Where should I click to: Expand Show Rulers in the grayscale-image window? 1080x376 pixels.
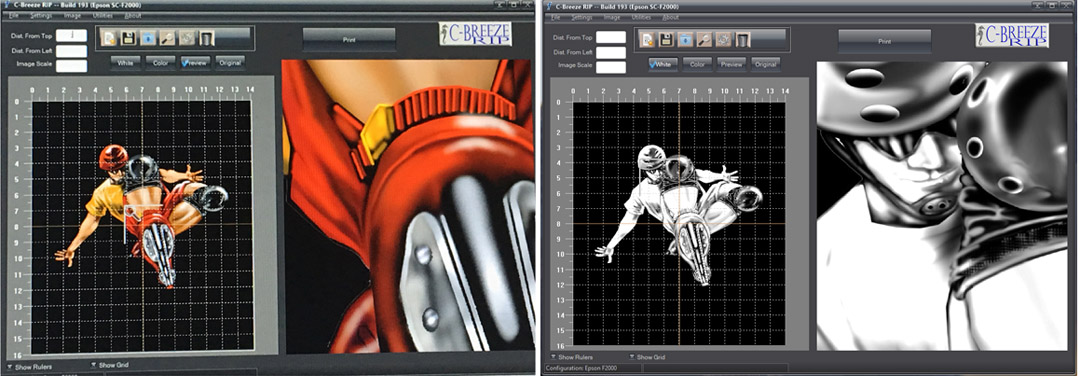(573, 357)
